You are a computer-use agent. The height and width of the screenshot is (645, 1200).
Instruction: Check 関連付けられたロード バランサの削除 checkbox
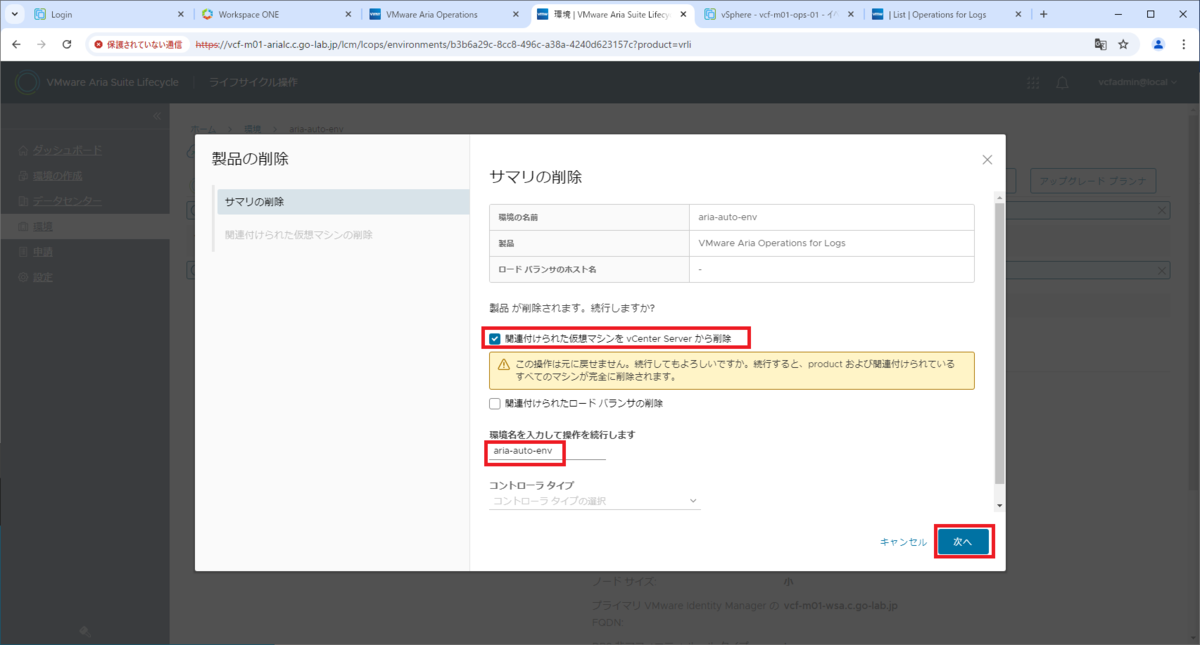coord(495,404)
